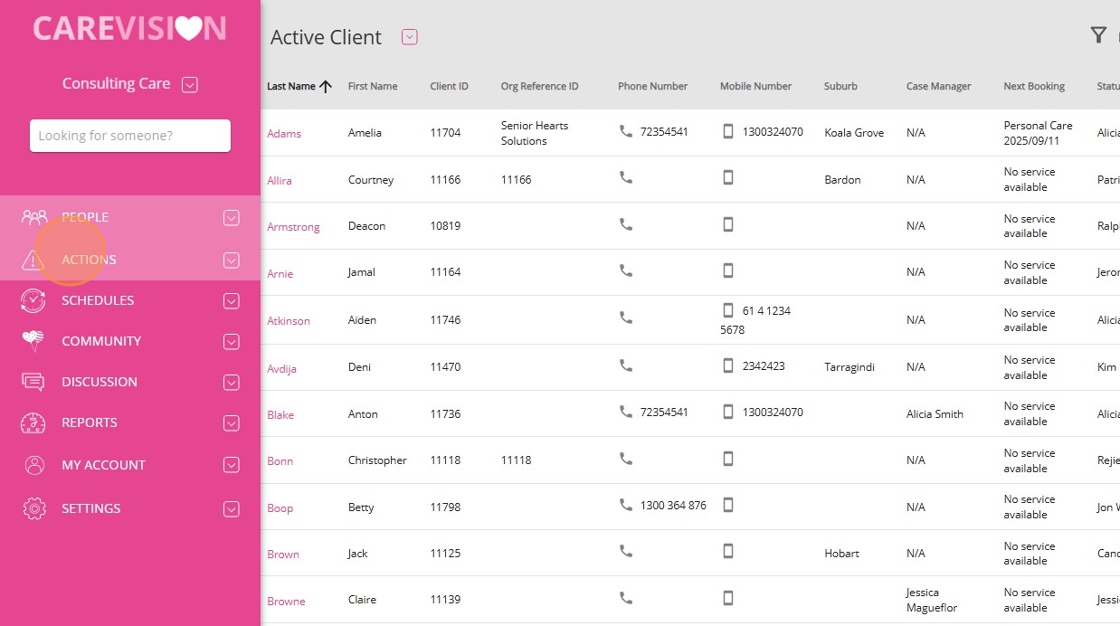The height and width of the screenshot is (626, 1120).
Task: Click the Actions warning triangle icon
Action: (x=33, y=260)
